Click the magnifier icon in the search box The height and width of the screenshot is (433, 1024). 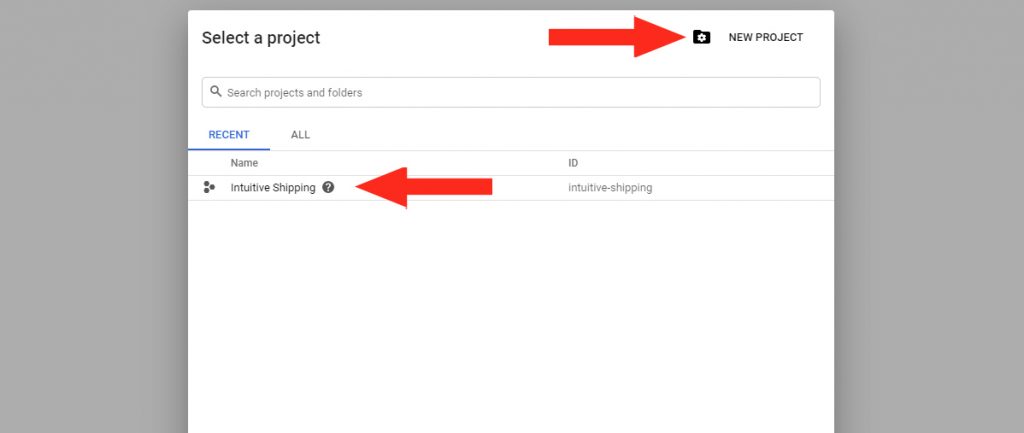(216, 91)
